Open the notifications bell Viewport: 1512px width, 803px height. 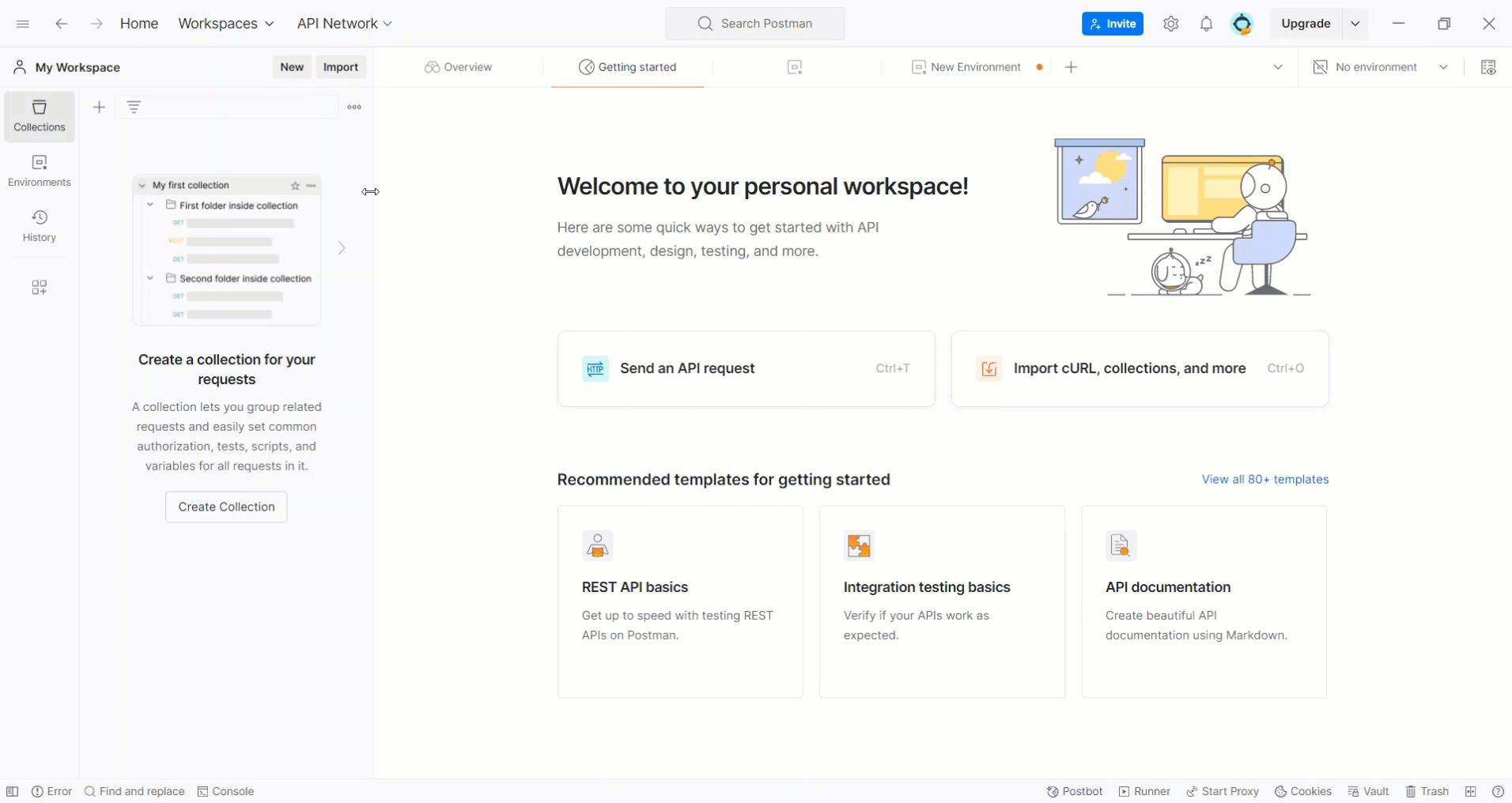coord(1206,24)
